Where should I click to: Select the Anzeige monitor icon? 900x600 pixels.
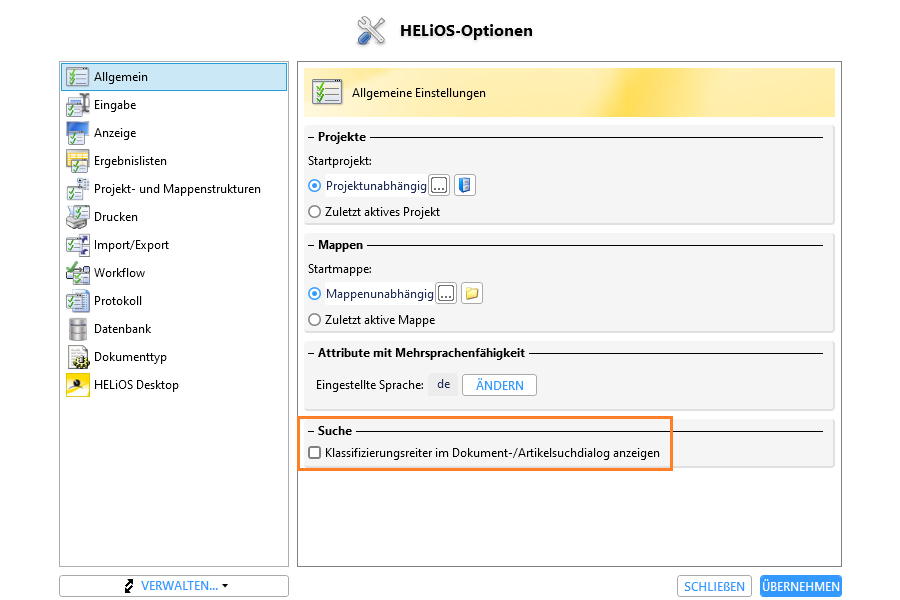click(x=77, y=133)
